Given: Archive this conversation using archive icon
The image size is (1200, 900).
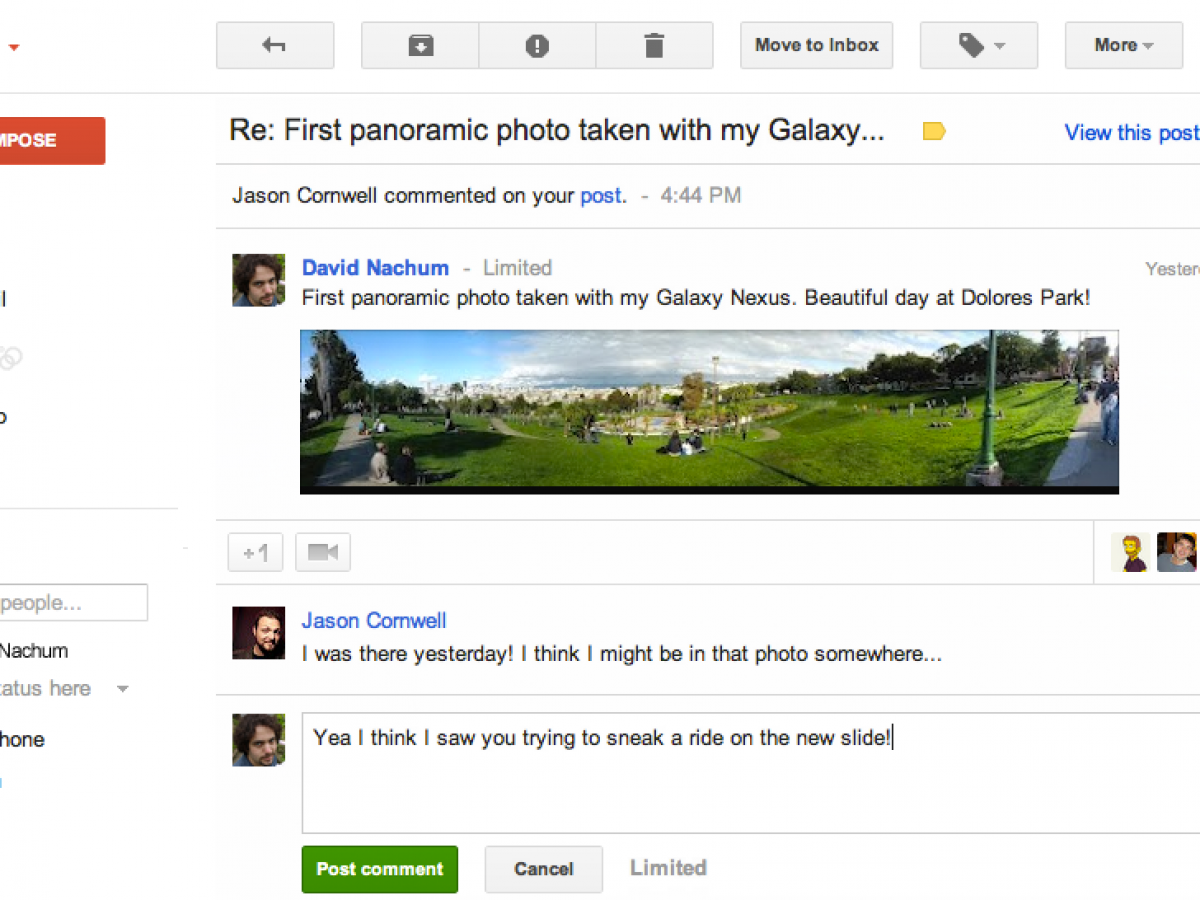Looking at the screenshot, I should coord(420,46).
